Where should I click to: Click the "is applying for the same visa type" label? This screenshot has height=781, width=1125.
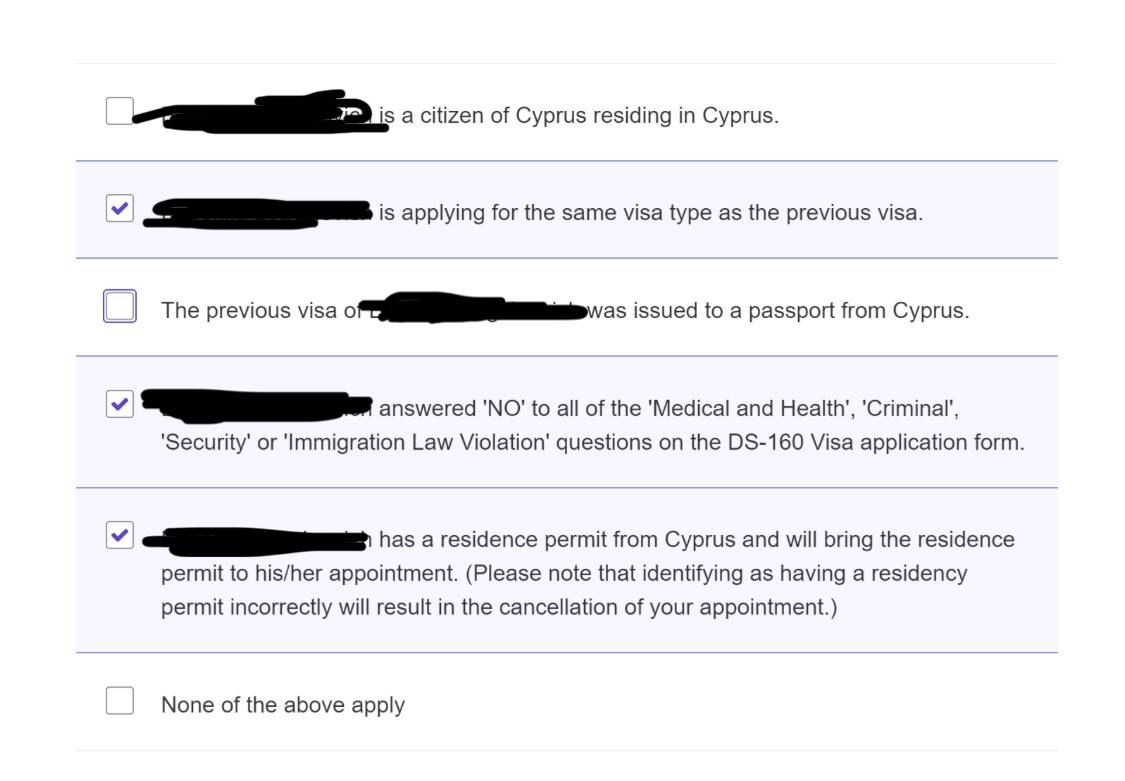[650, 213]
